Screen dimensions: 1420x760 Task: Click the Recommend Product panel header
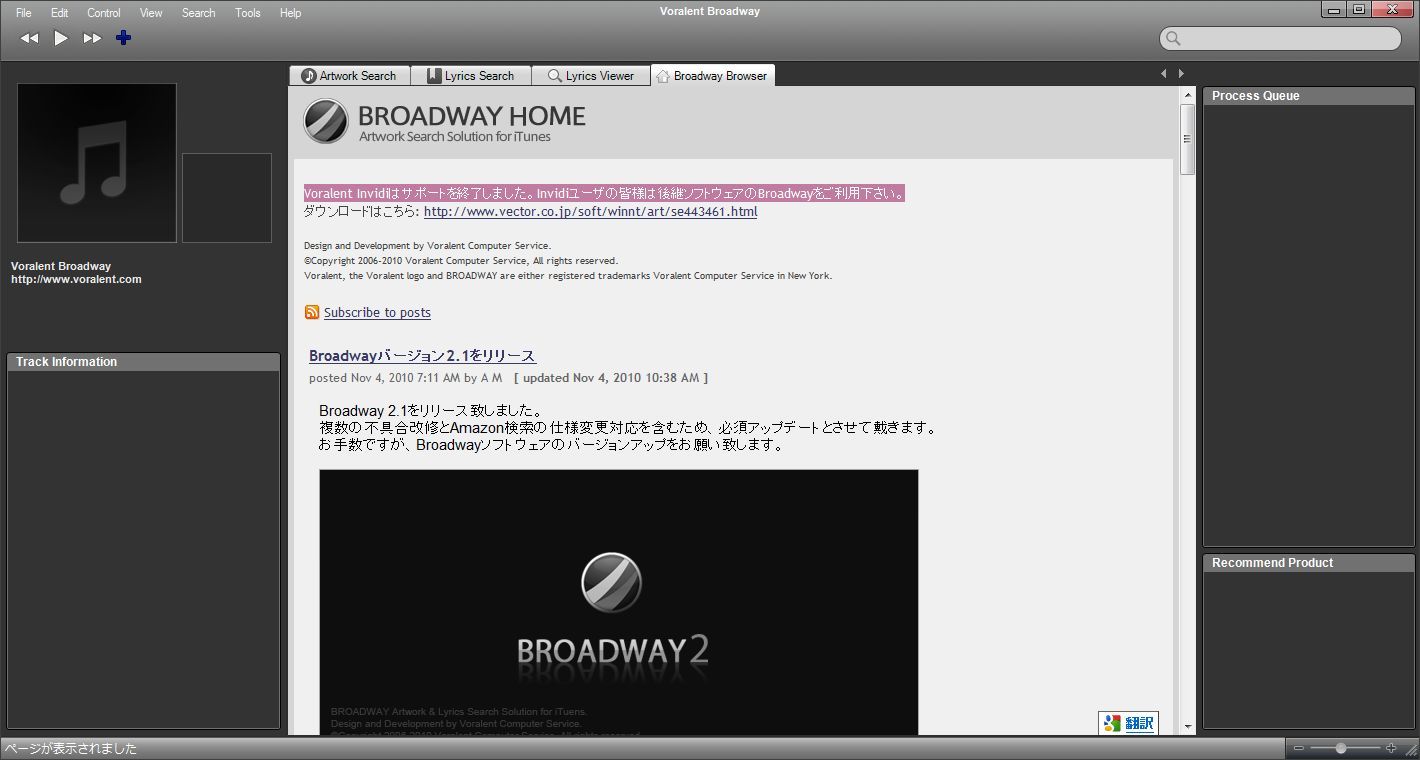click(1309, 563)
